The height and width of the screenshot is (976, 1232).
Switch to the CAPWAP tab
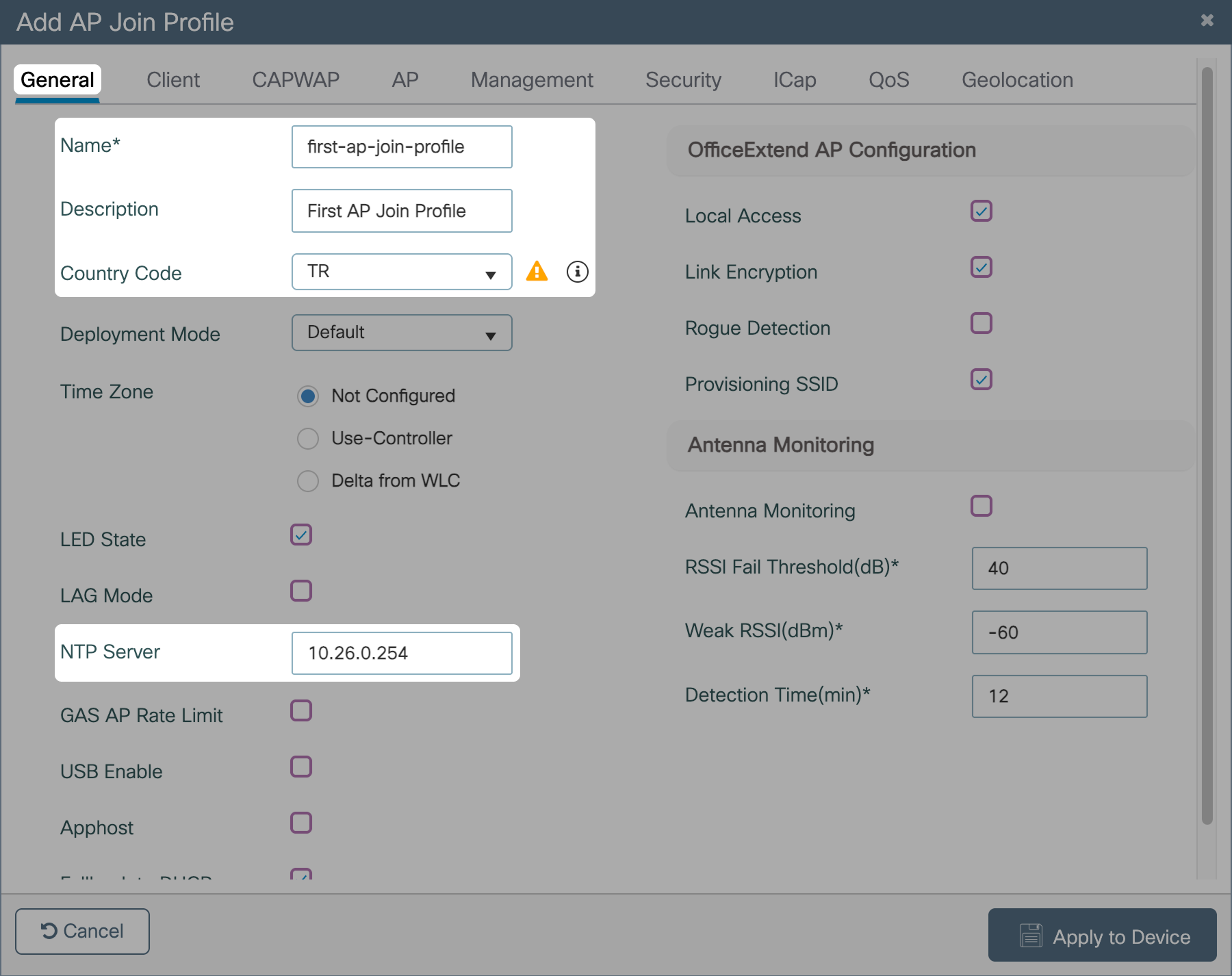coord(296,80)
